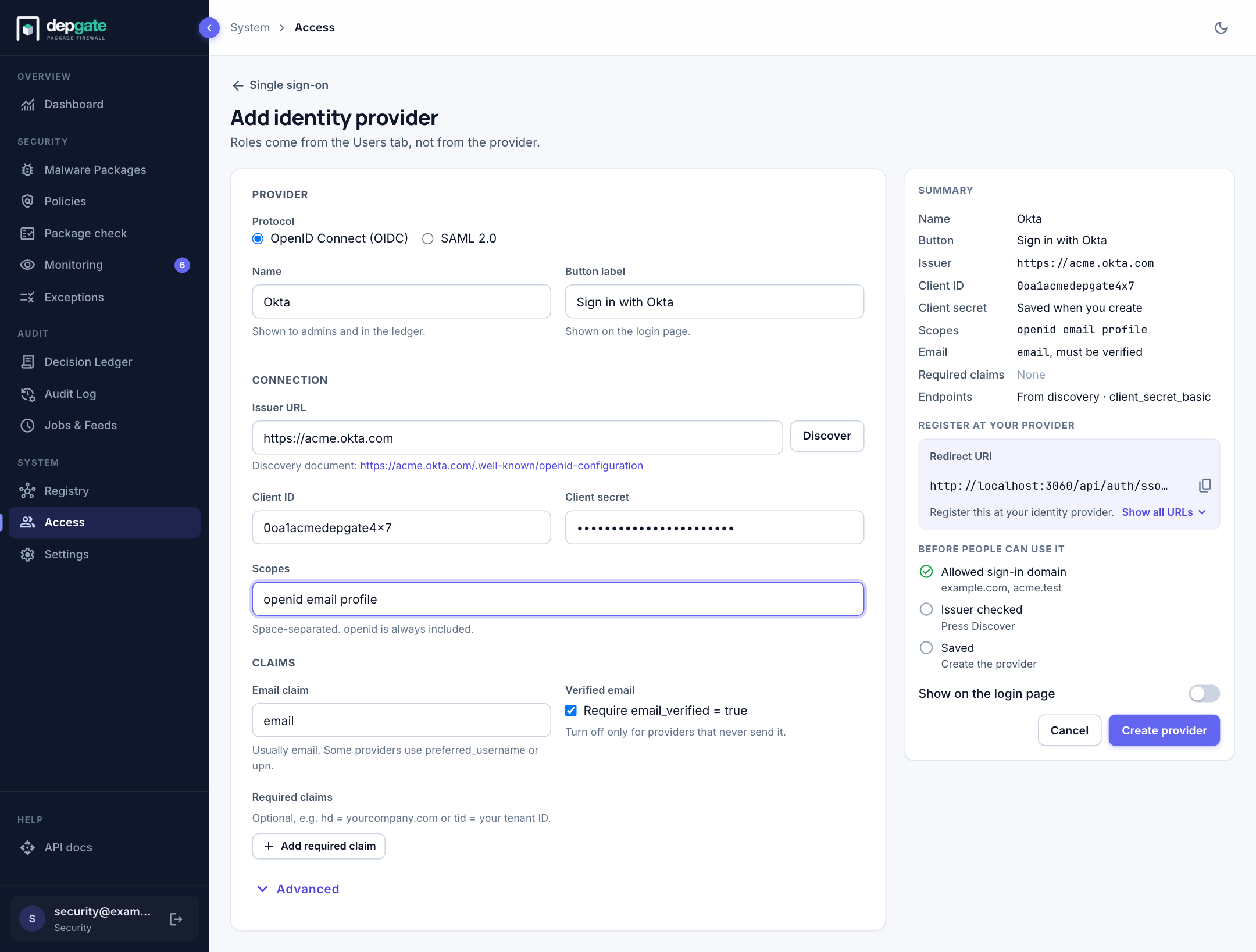Image resolution: width=1256 pixels, height=952 pixels.
Task: Select OpenID Connect (OIDC) protocol
Action: 258,238
